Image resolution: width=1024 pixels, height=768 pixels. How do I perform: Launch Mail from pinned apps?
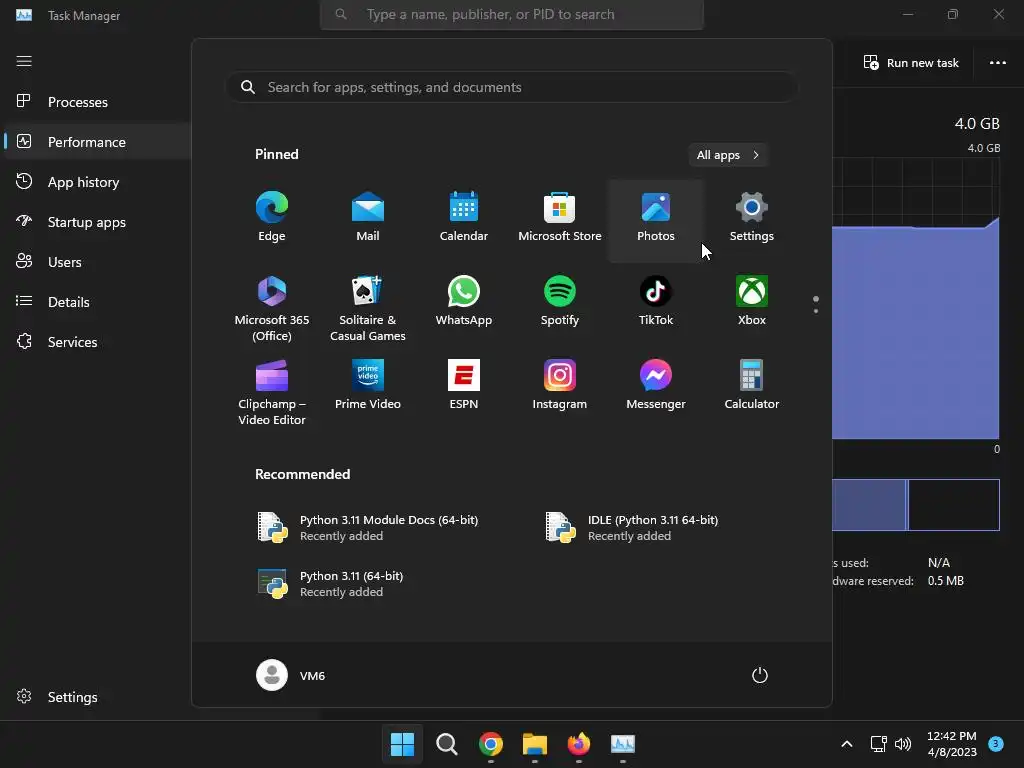368,218
